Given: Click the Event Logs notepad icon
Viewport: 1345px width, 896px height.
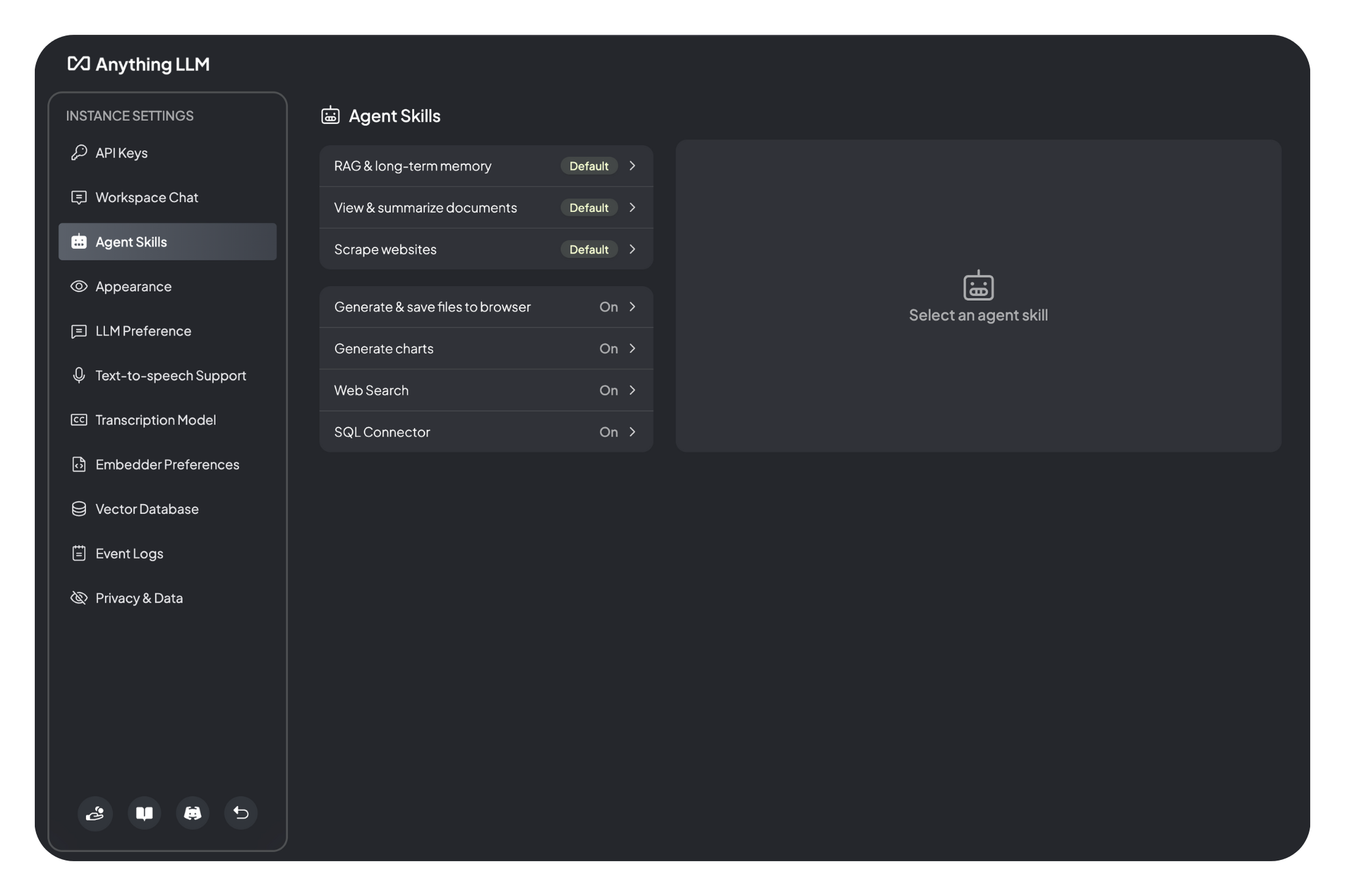Looking at the screenshot, I should click(x=79, y=553).
